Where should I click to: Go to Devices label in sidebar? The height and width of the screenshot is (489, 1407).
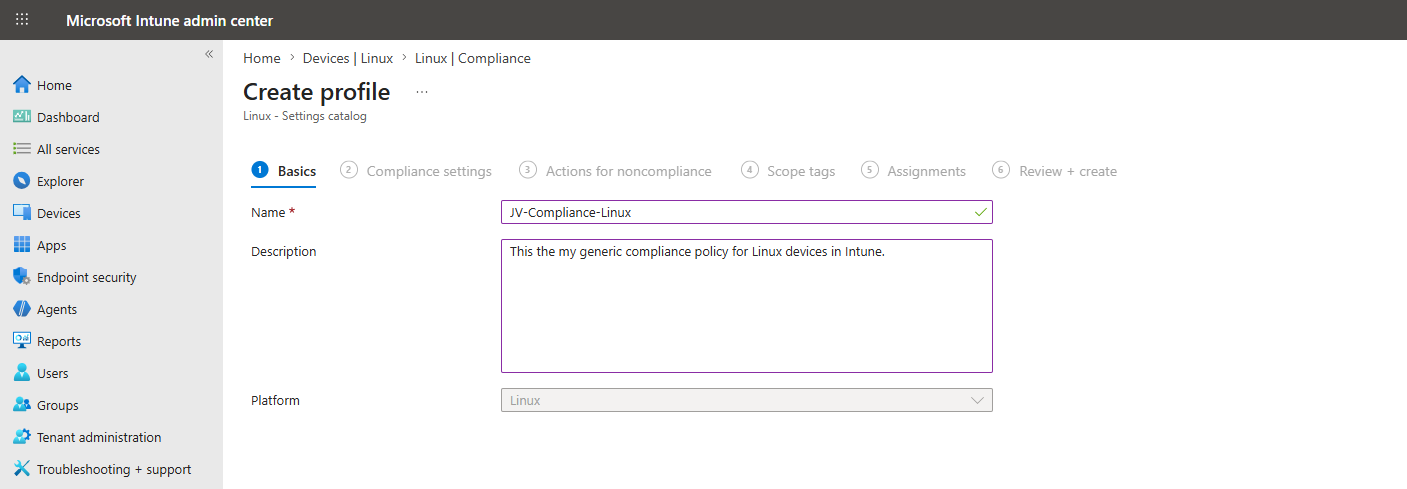pos(59,214)
